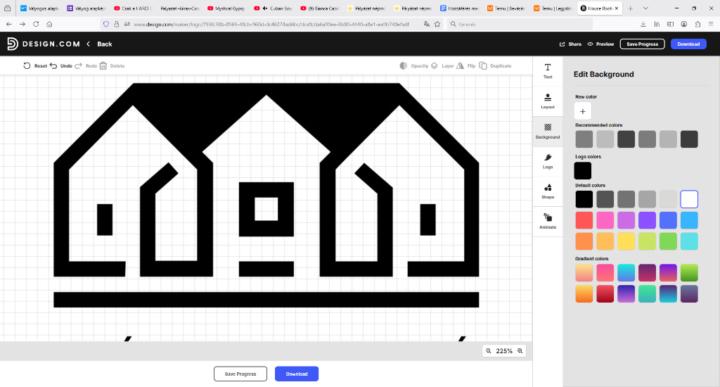This screenshot has height=387, width=720.
Task: Zoom out with the left magnifier icon
Action: coord(489,351)
